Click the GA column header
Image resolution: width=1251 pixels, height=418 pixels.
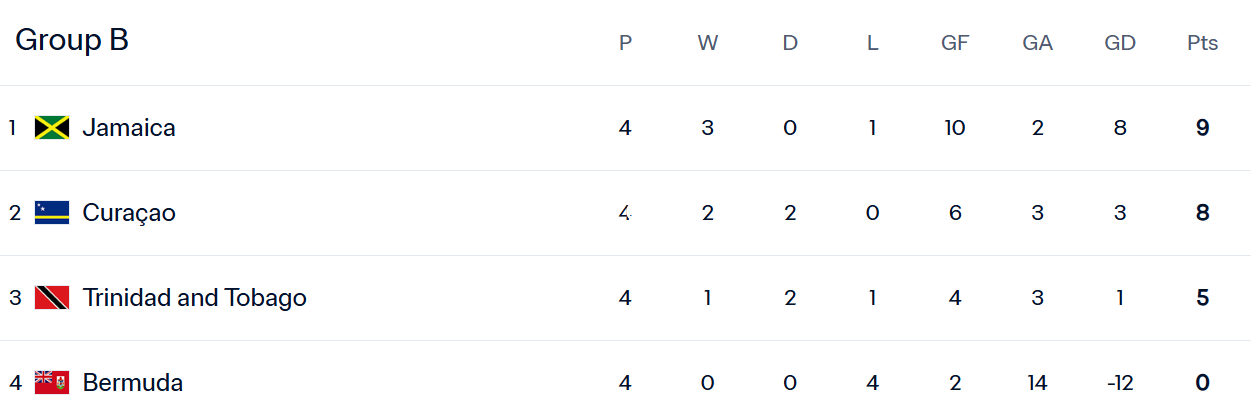(x=1037, y=43)
